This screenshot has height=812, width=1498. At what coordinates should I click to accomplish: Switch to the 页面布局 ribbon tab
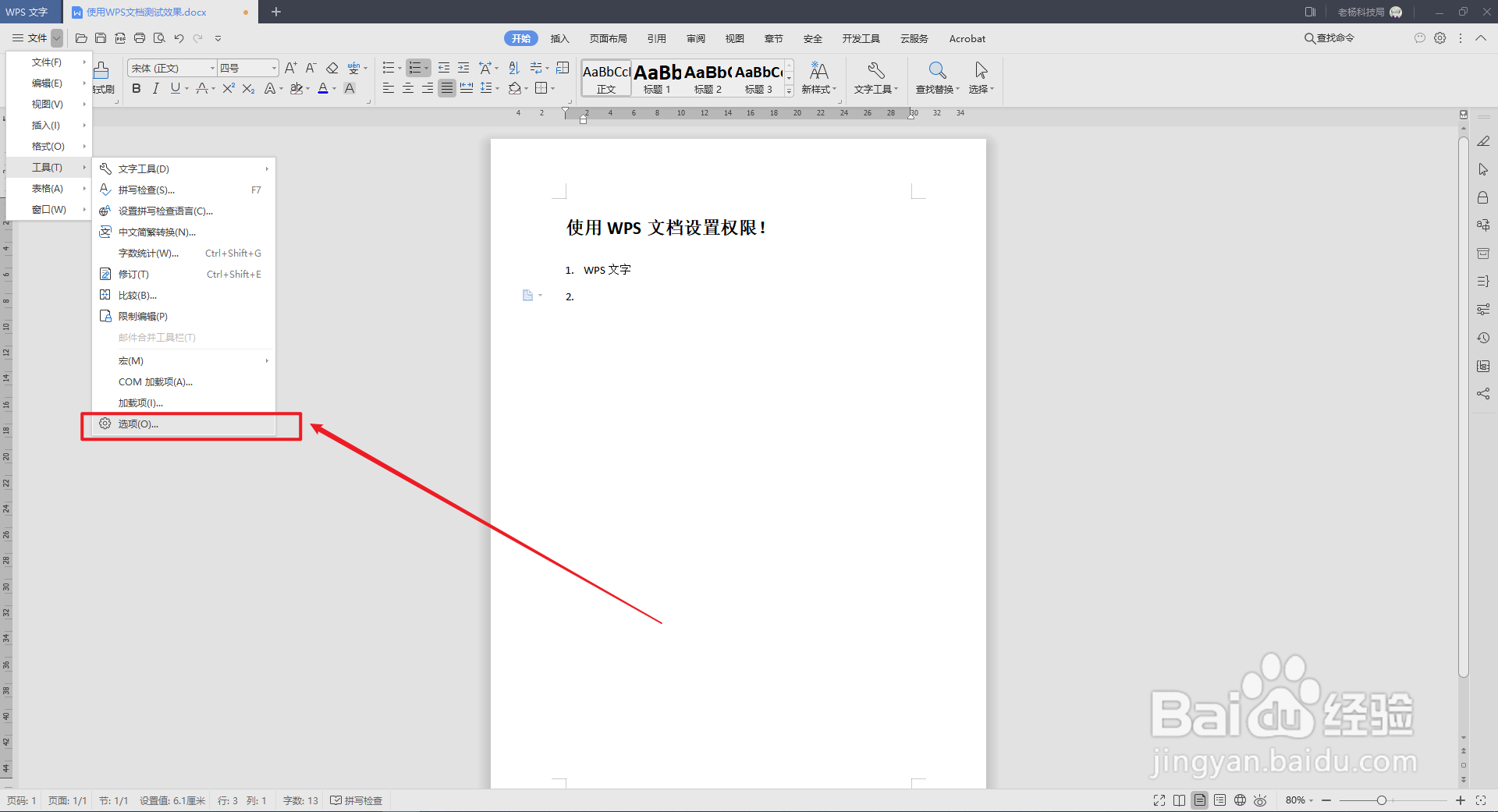pos(608,38)
